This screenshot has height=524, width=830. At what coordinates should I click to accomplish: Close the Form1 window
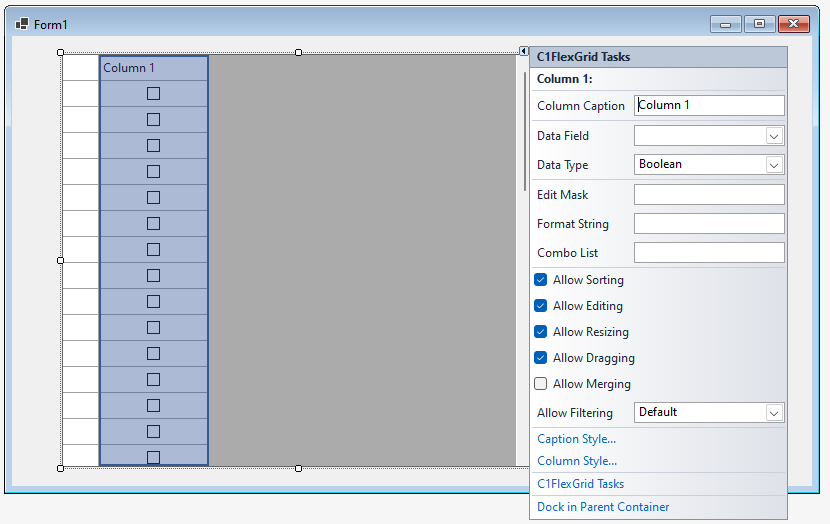point(793,24)
